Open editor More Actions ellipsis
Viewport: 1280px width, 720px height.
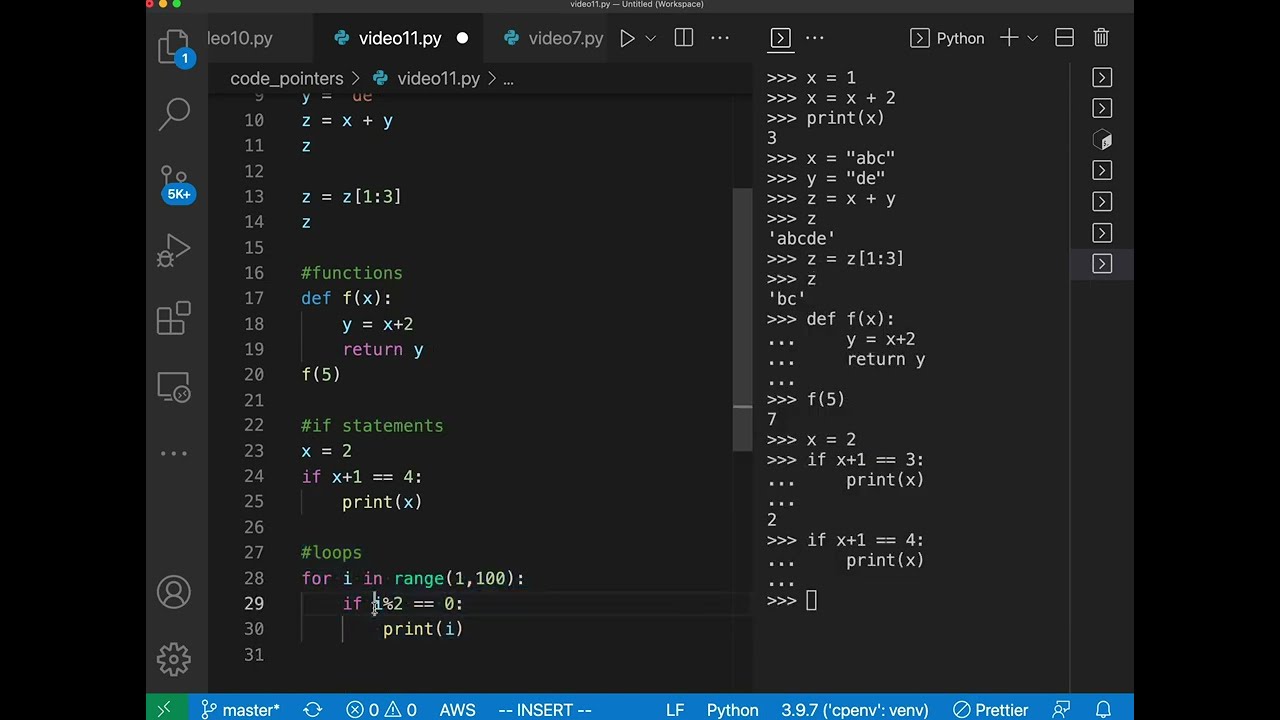[720, 38]
